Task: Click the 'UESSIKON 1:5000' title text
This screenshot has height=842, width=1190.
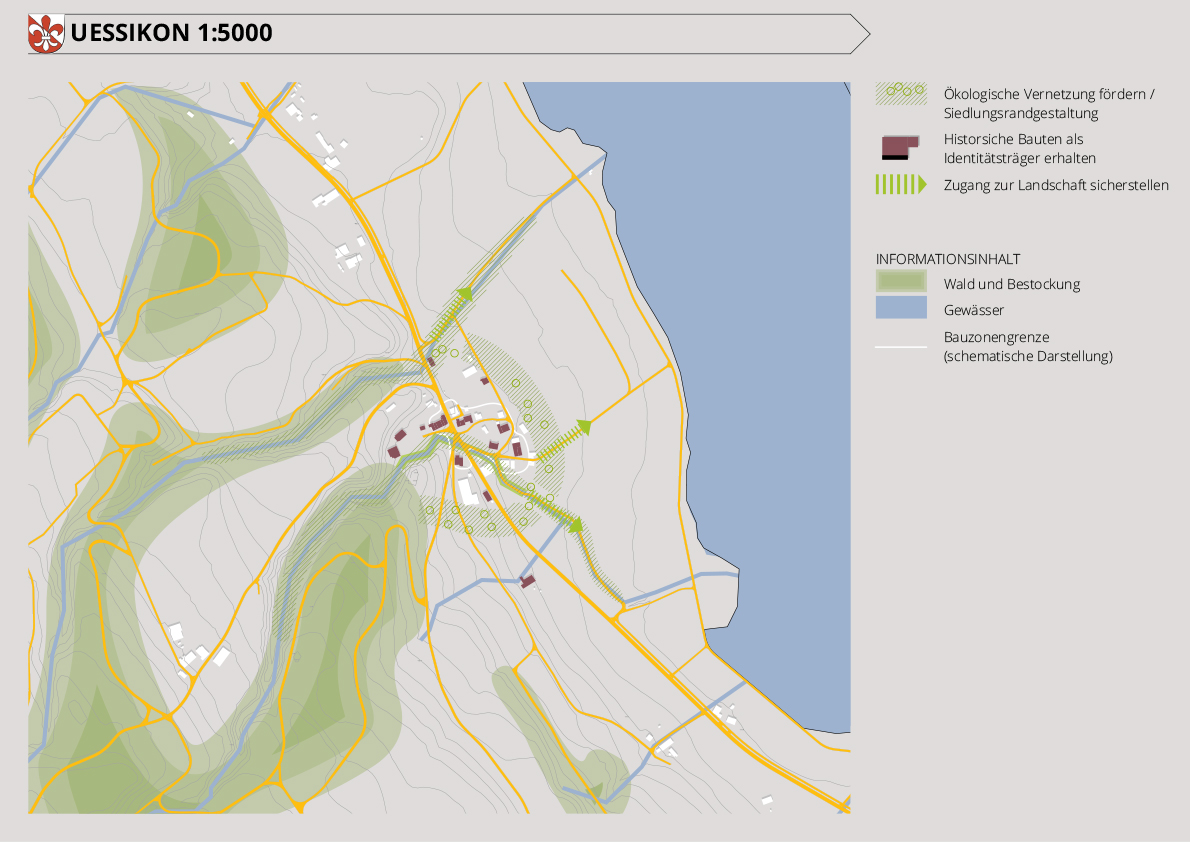Action: coord(172,33)
